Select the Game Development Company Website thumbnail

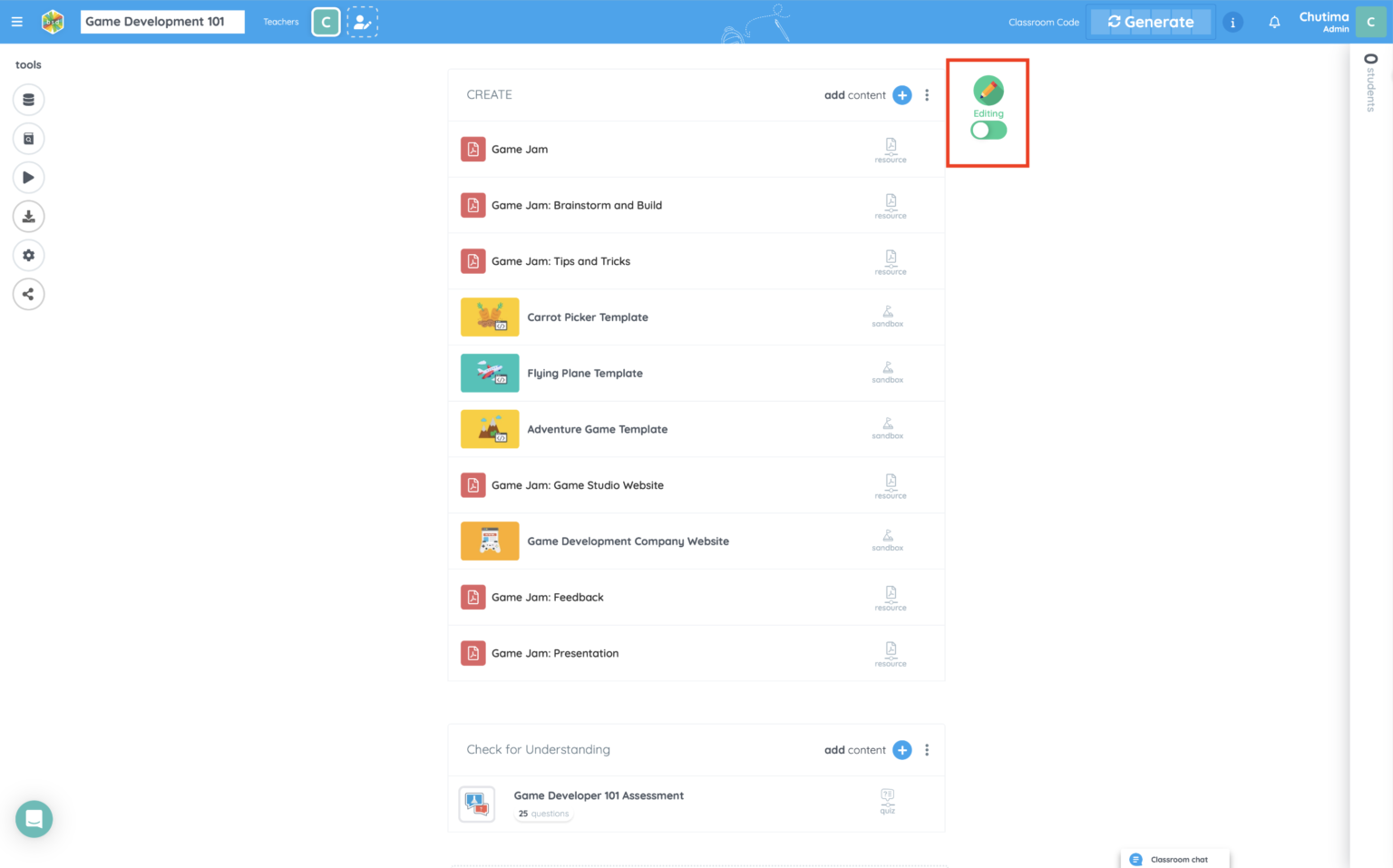pyautogui.click(x=490, y=541)
